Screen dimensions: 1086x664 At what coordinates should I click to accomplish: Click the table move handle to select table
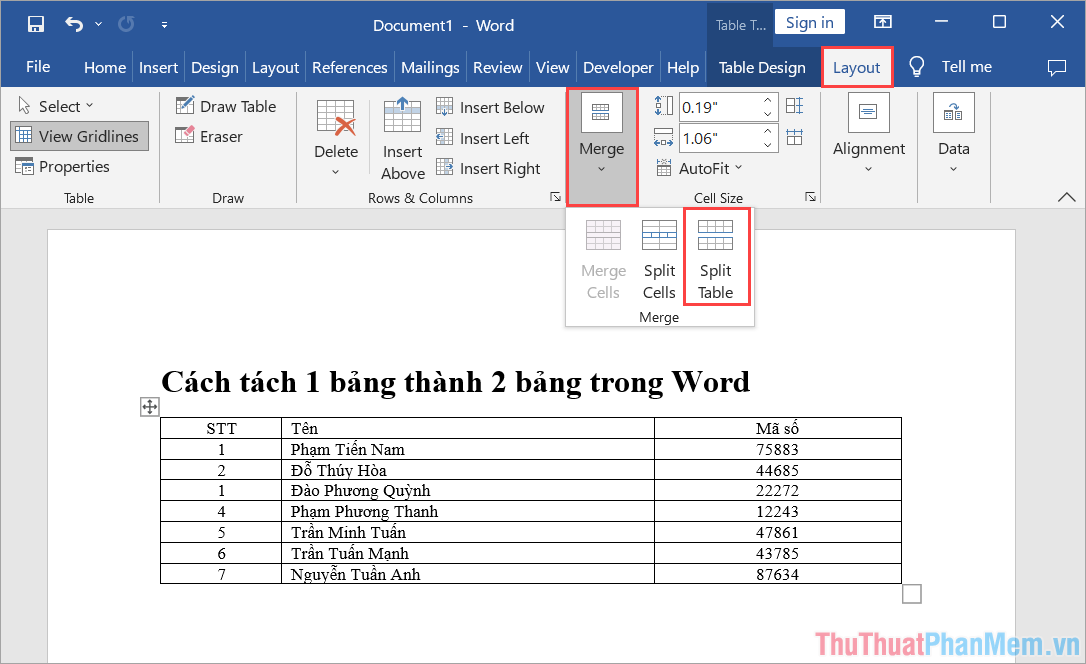[x=149, y=407]
